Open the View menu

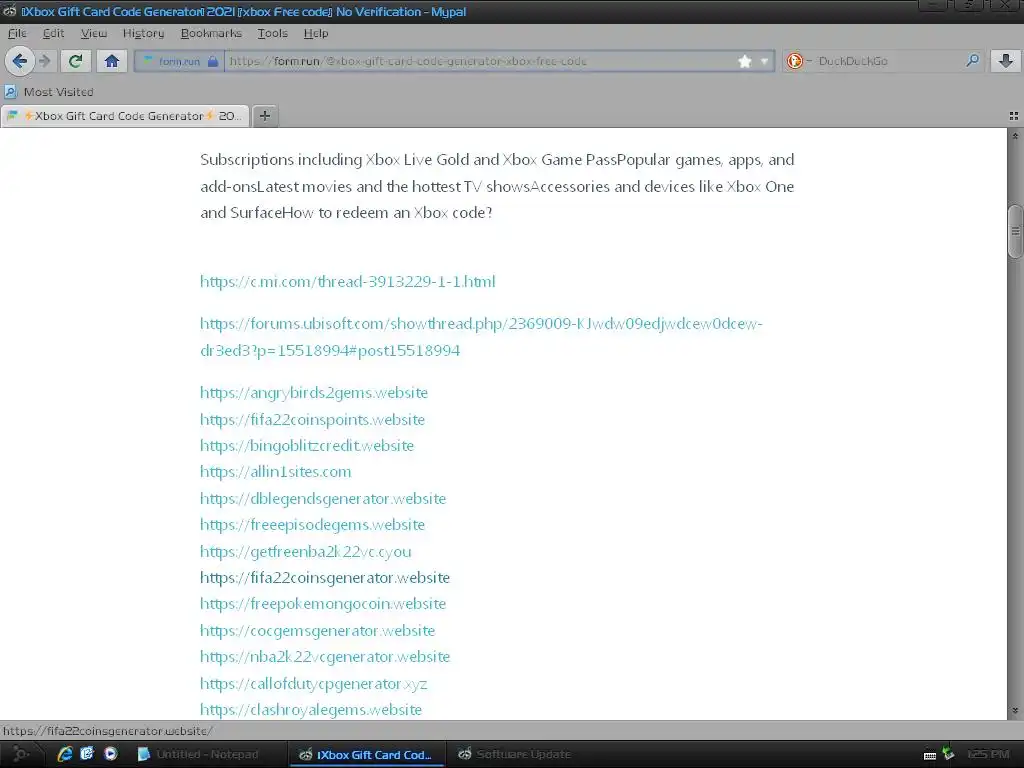point(93,33)
